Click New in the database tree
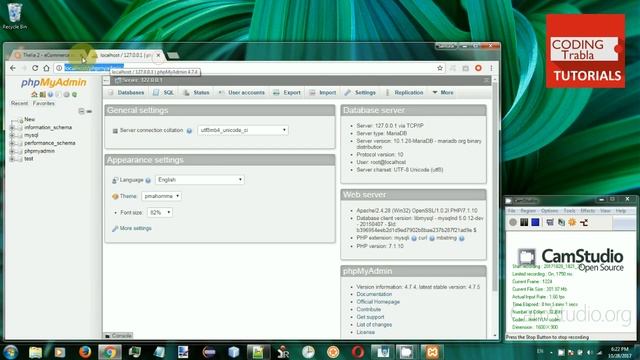This screenshot has height=360, width=640. [x=29, y=120]
